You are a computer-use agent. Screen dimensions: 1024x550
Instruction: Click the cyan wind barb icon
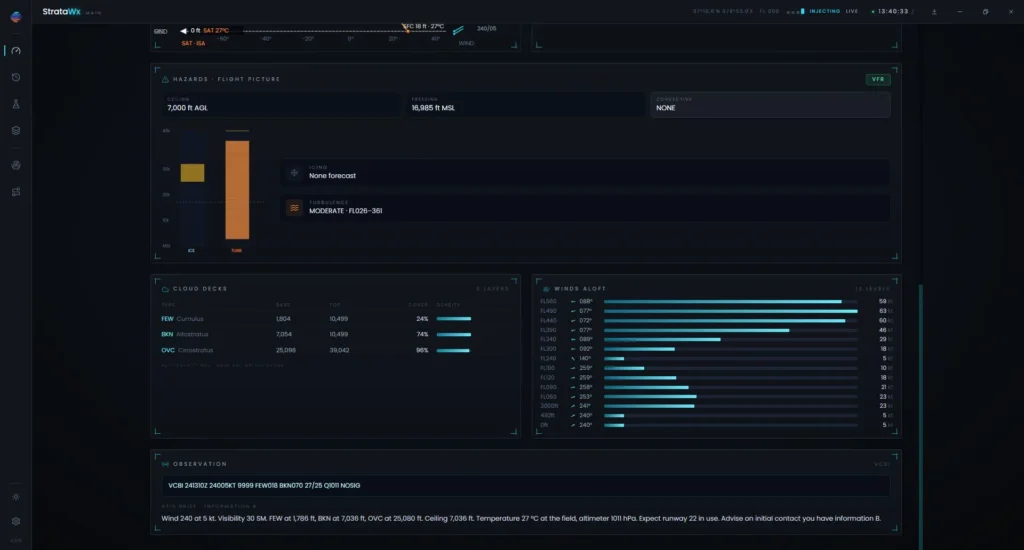coord(458,30)
